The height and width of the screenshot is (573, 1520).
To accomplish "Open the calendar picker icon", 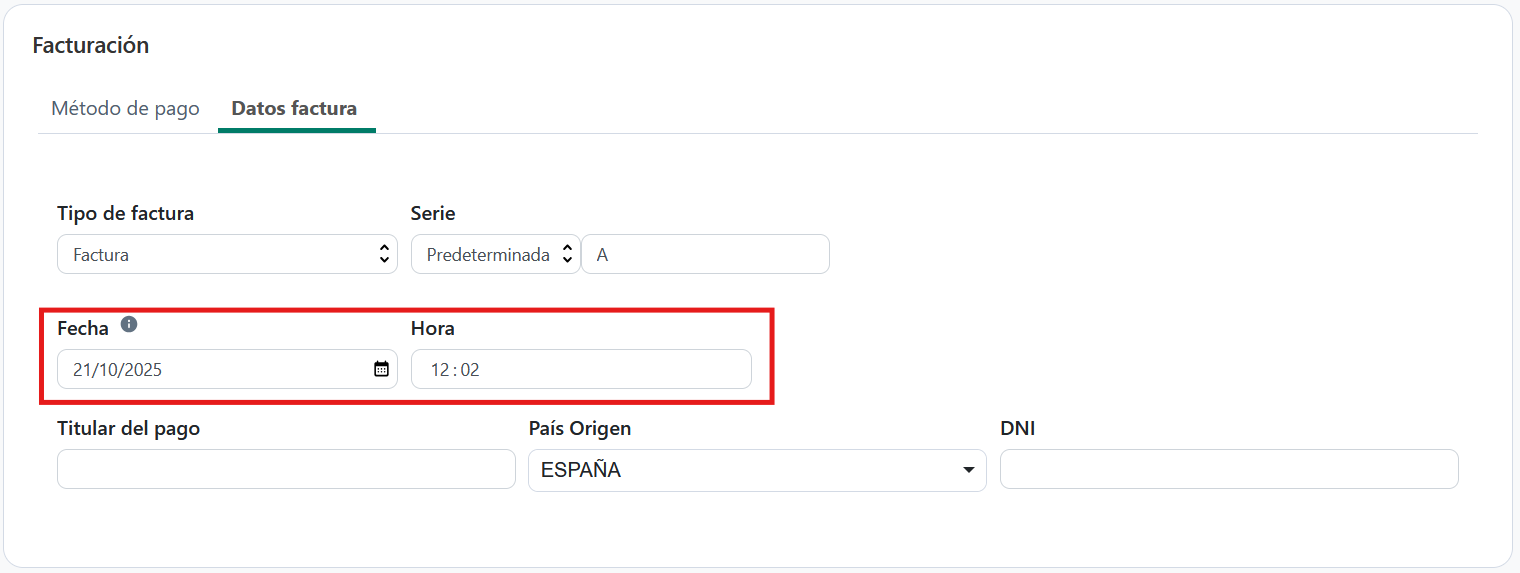I will point(381,369).
